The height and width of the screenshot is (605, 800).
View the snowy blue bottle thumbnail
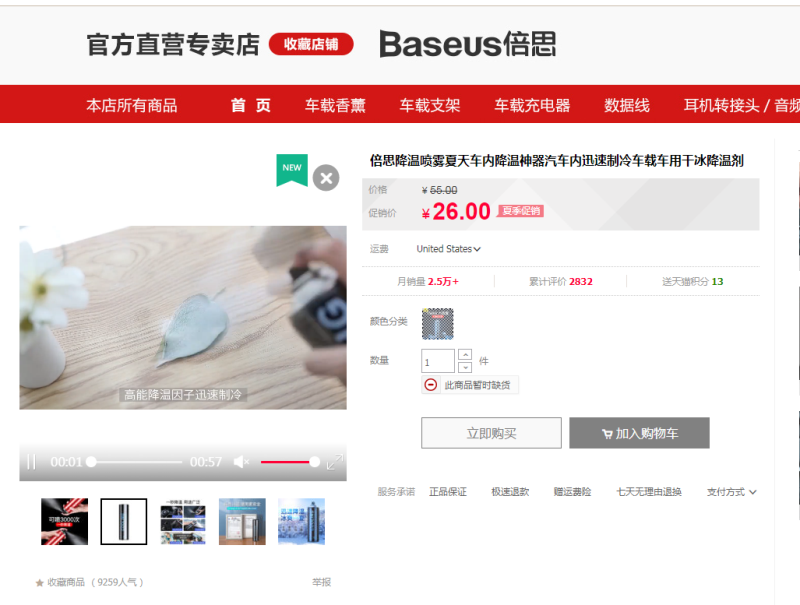(301, 521)
